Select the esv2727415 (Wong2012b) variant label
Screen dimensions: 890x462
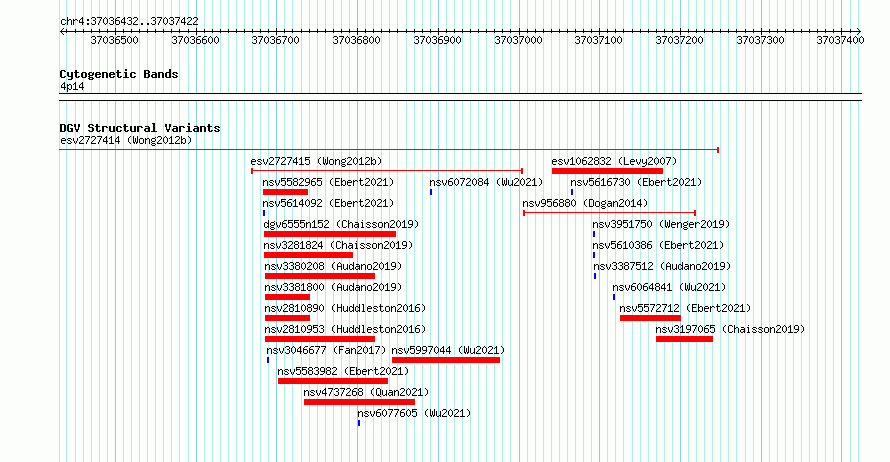click(316, 161)
